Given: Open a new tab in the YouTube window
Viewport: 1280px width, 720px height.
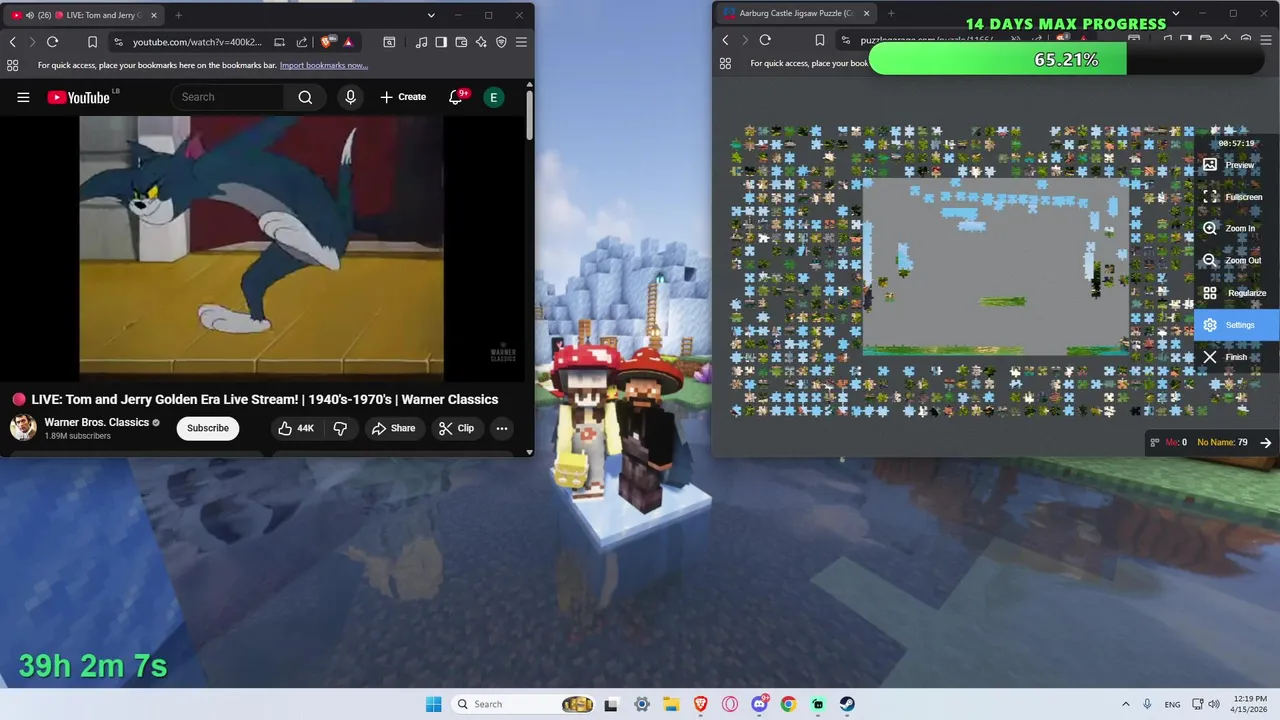Looking at the screenshot, I should [x=178, y=15].
